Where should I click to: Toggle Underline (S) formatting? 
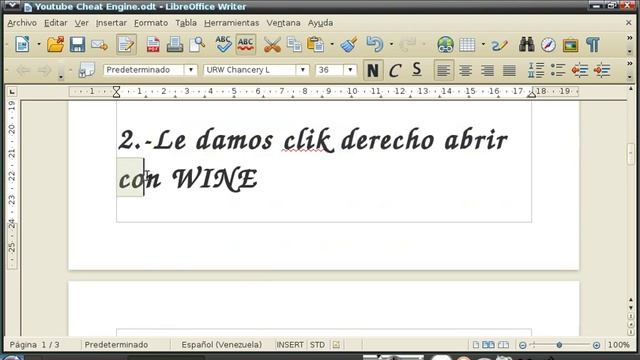click(x=417, y=70)
